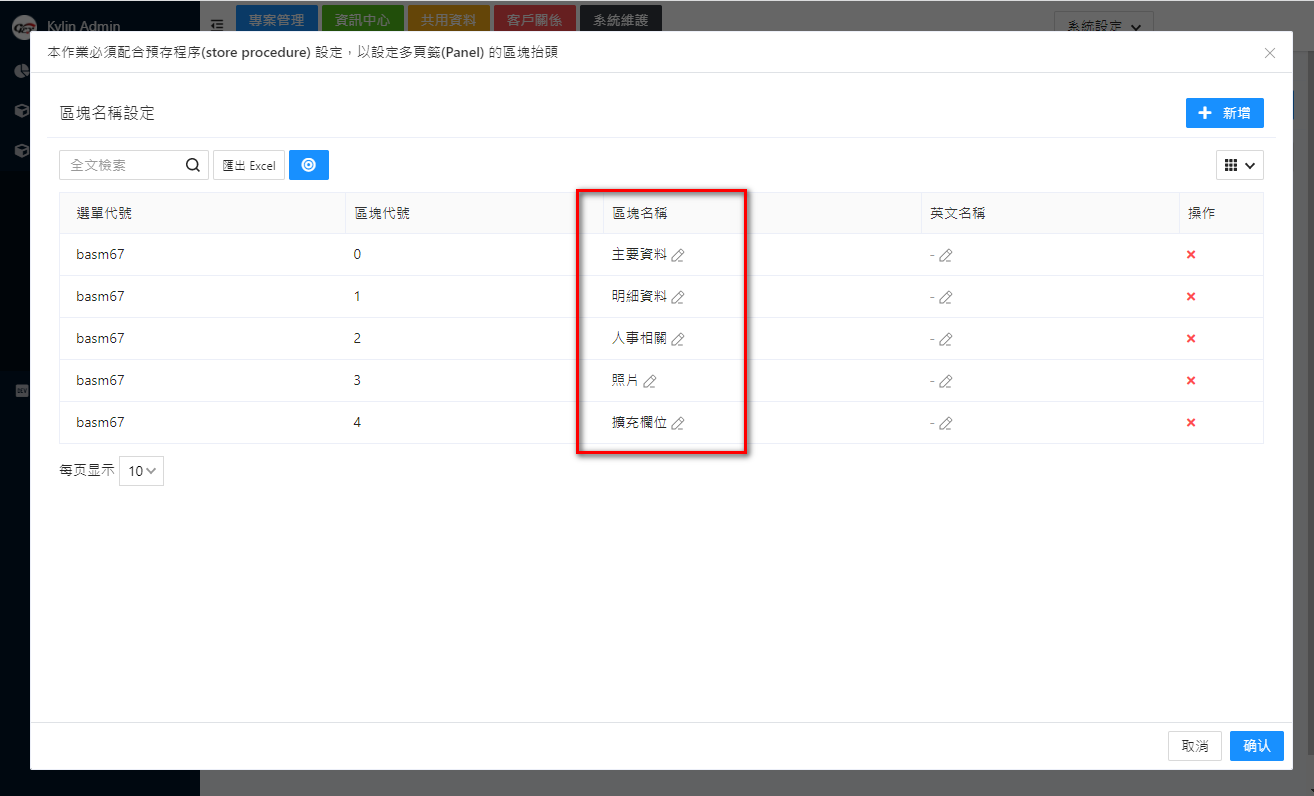Click the pencil icon beside 主要資料

click(x=677, y=255)
